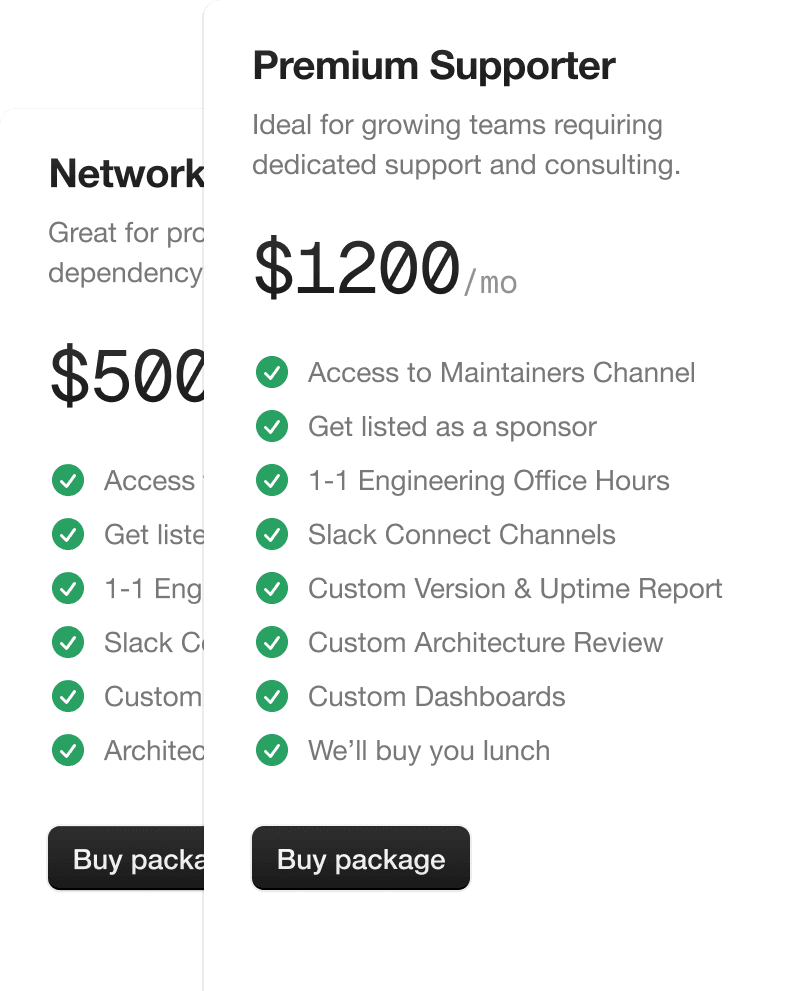This screenshot has height=991, width=796.
Task: Select the Premium Supporter heading
Action: [x=434, y=66]
